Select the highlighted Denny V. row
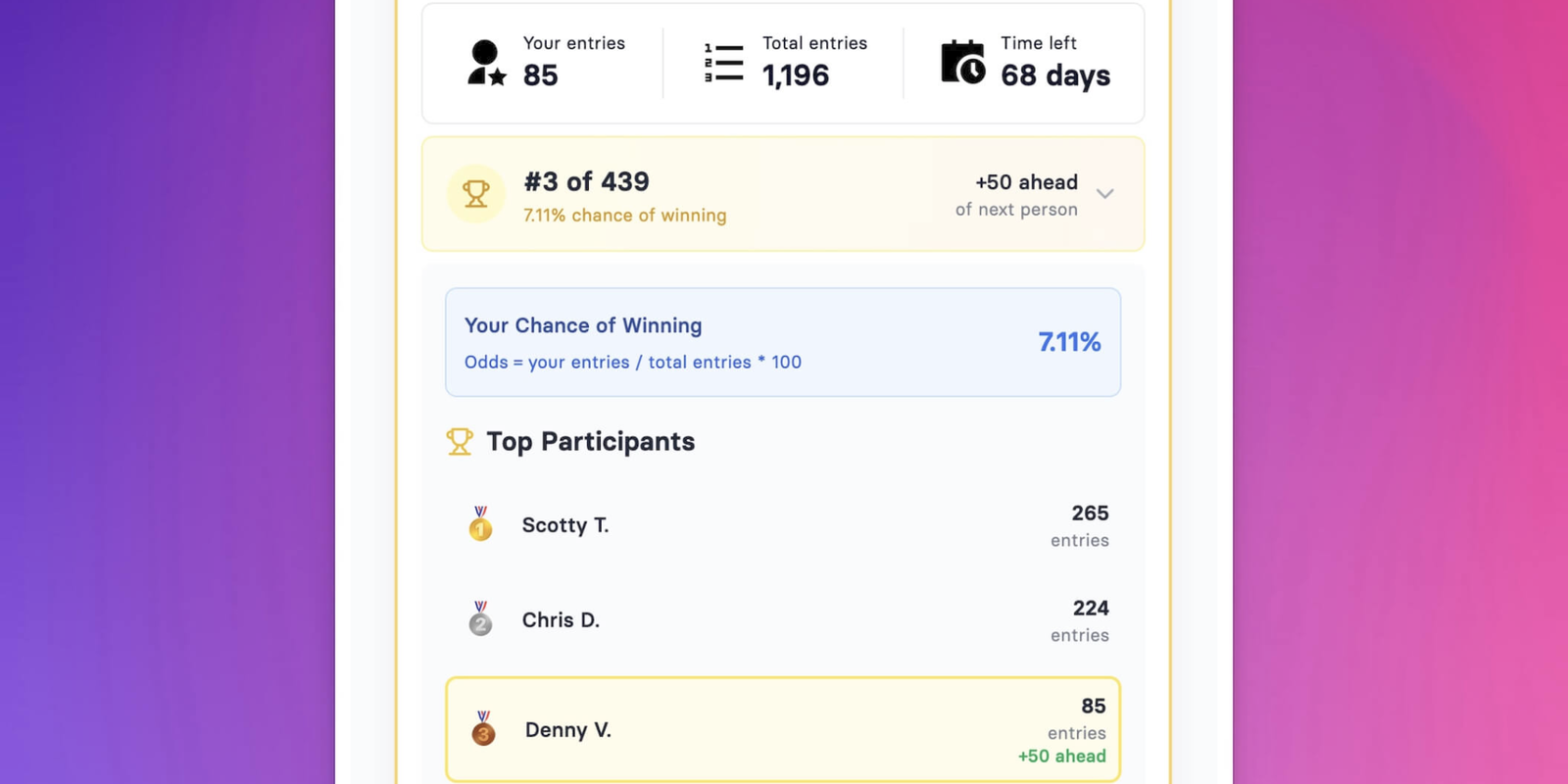The width and height of the screenshot is (1568, 784). coord(783,729)
